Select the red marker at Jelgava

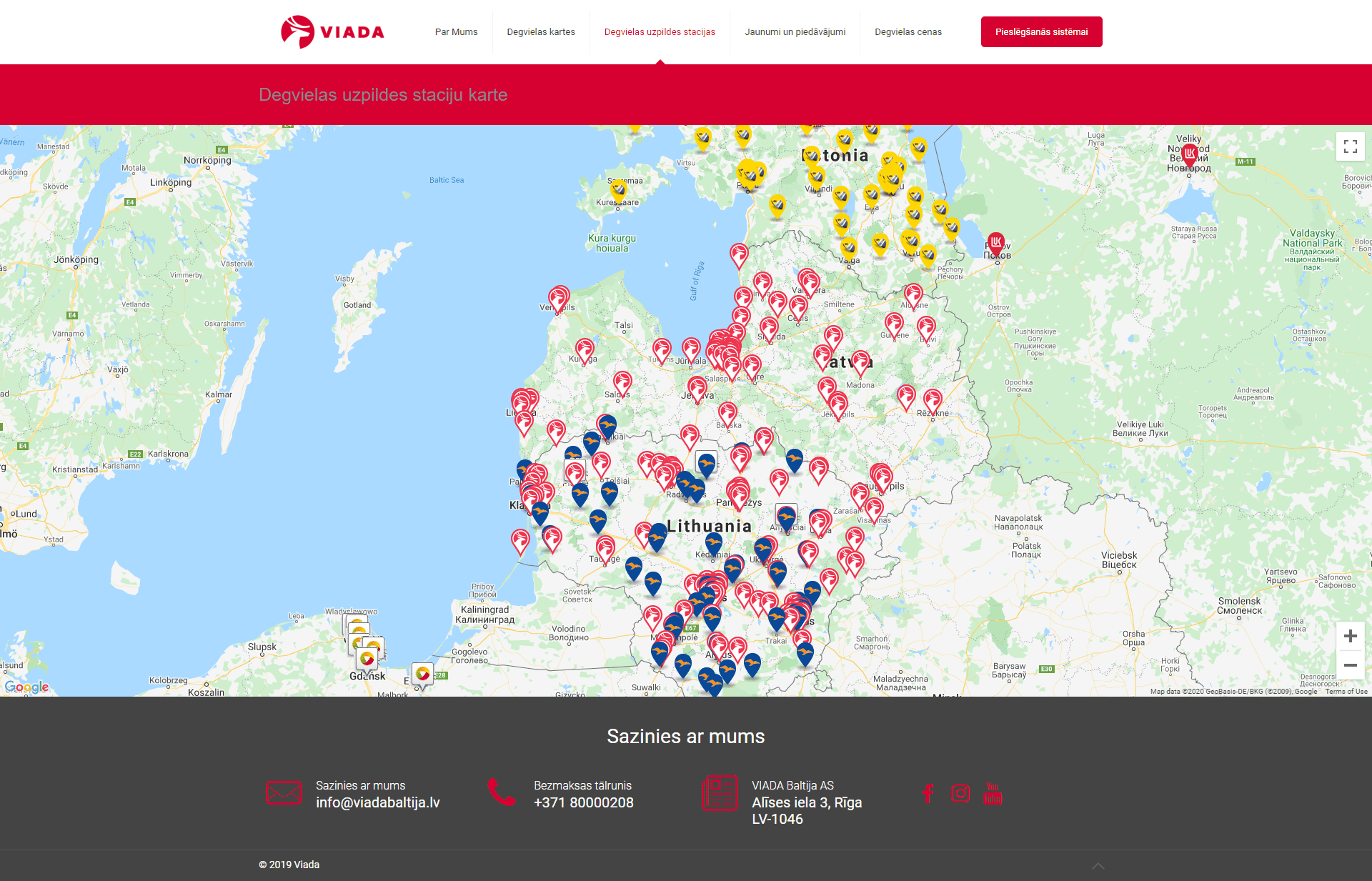pyautogui.click(x=697, y=390)
